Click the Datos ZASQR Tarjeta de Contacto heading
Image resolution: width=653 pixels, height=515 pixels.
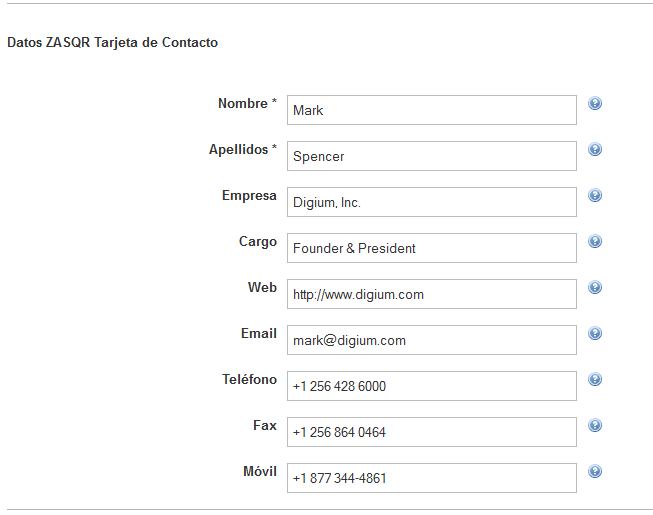coord(112,43)
